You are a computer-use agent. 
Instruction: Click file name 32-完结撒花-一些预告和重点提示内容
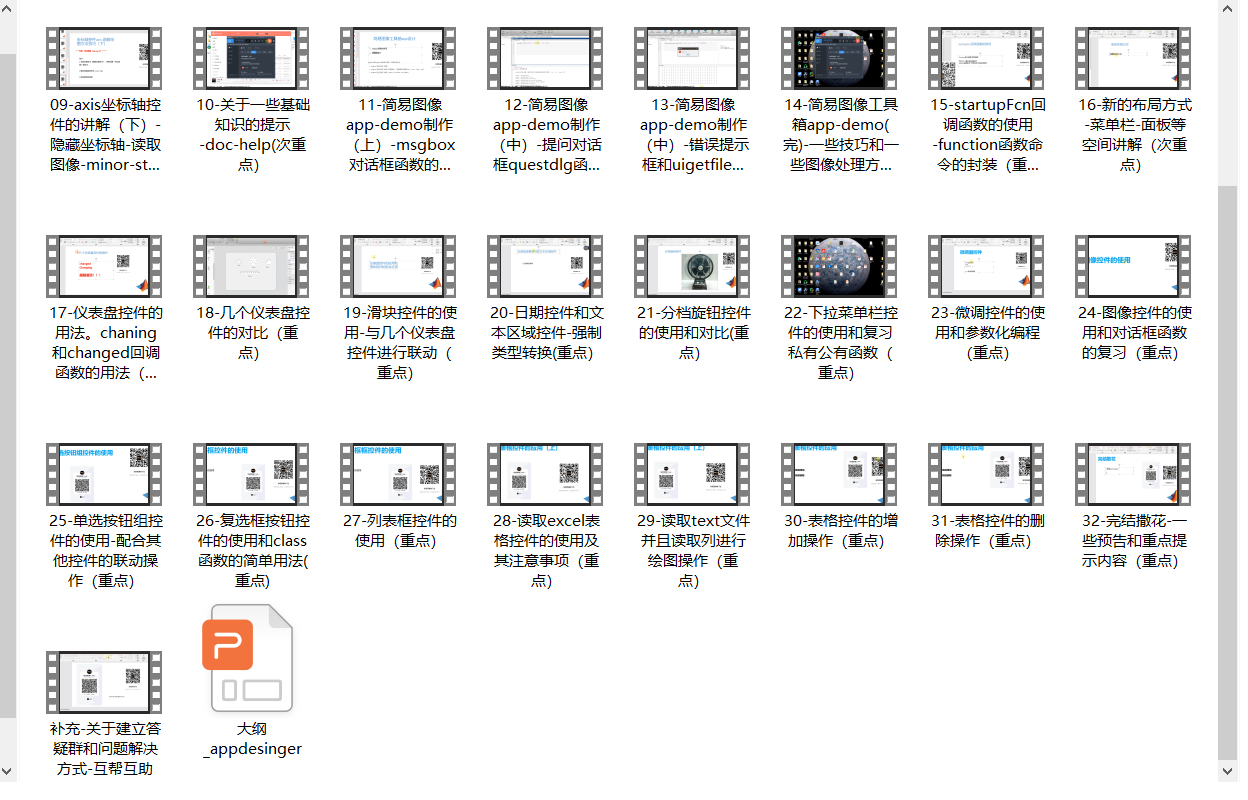[x=1133, y=540]
